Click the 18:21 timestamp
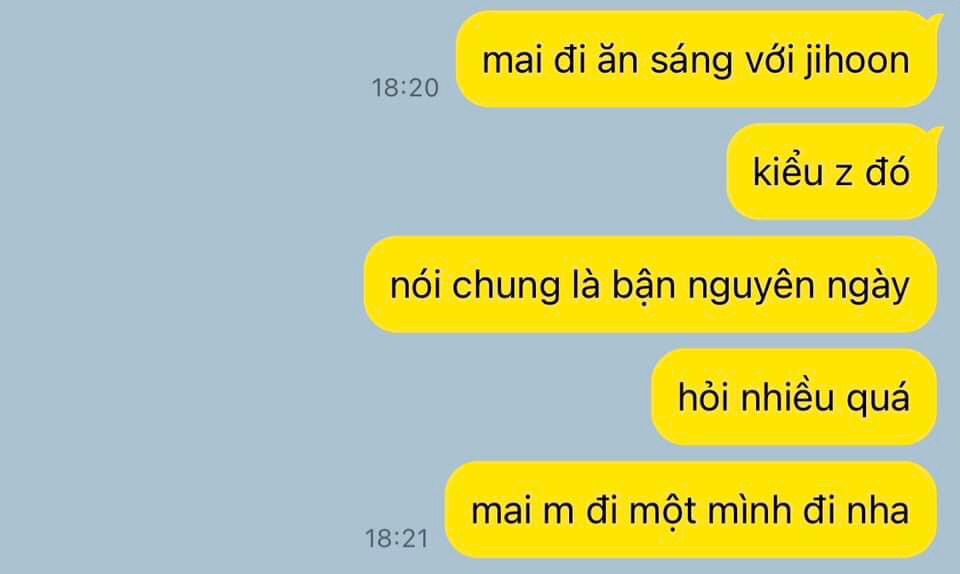 point(397,539)
